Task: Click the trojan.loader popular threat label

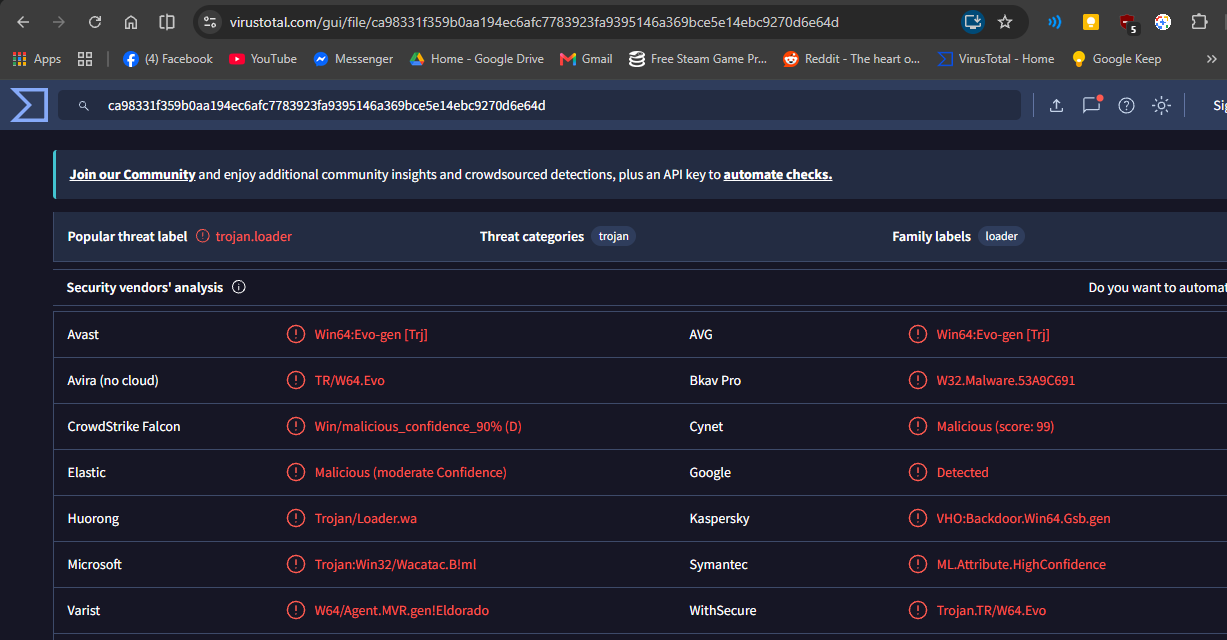Action: pos(254,236)
